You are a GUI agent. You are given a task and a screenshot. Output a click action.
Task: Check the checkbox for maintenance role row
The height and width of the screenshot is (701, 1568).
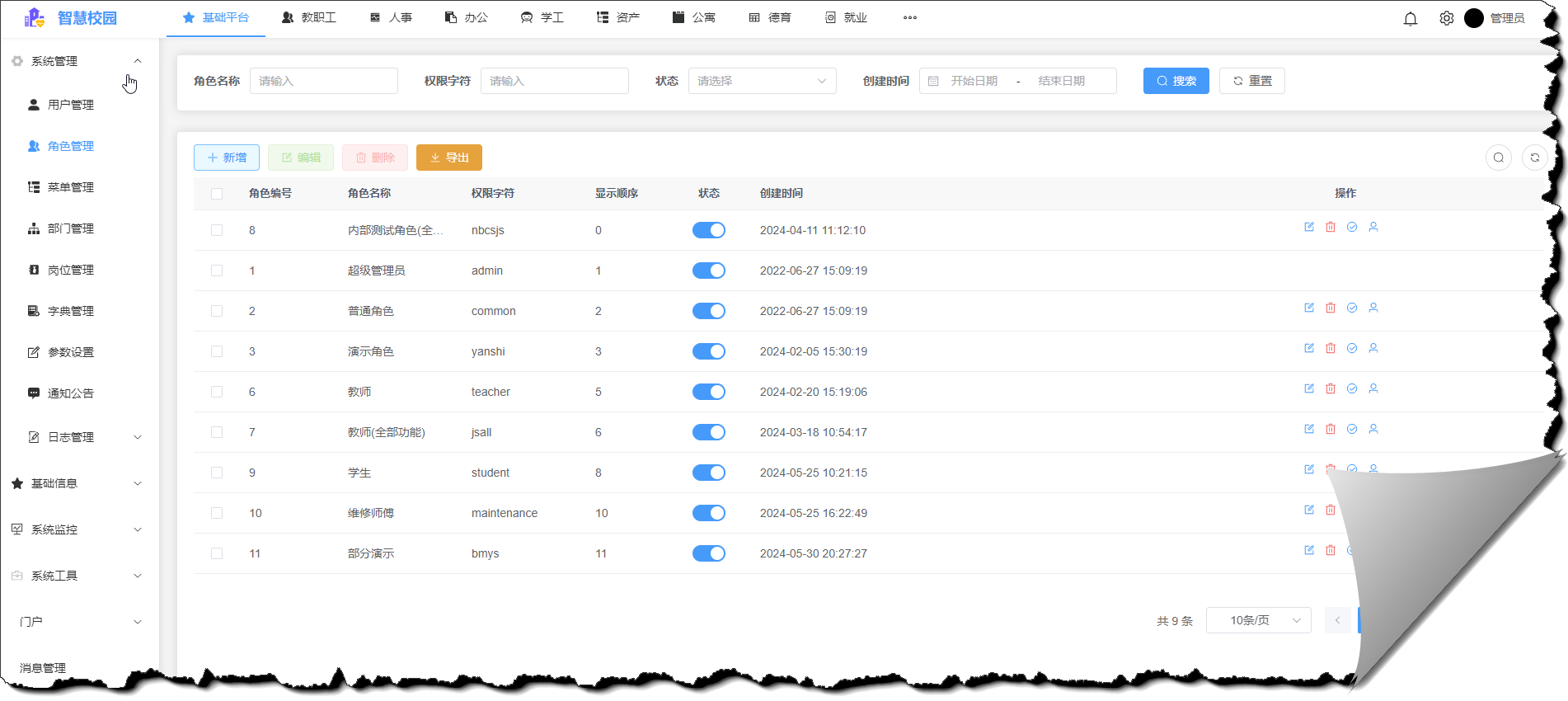point(217,513)
